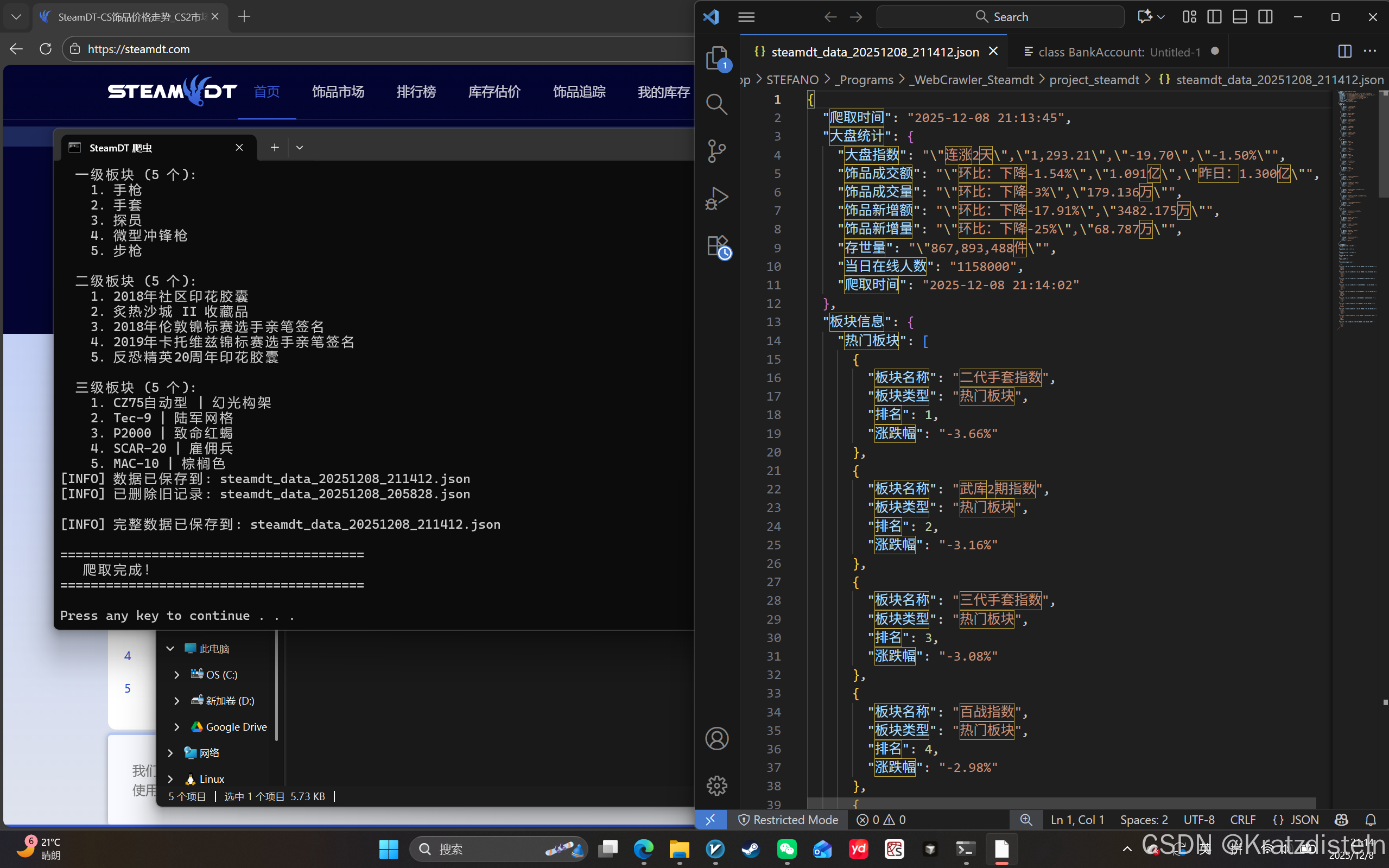Expand the OS (C:) drive node
The width and height of the screenshot is (1389, 868).
click(177, 675)
